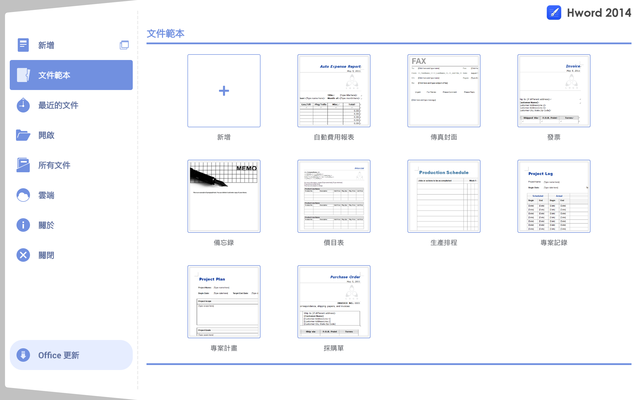Select 文件範本 menu label

click(54, 75)
